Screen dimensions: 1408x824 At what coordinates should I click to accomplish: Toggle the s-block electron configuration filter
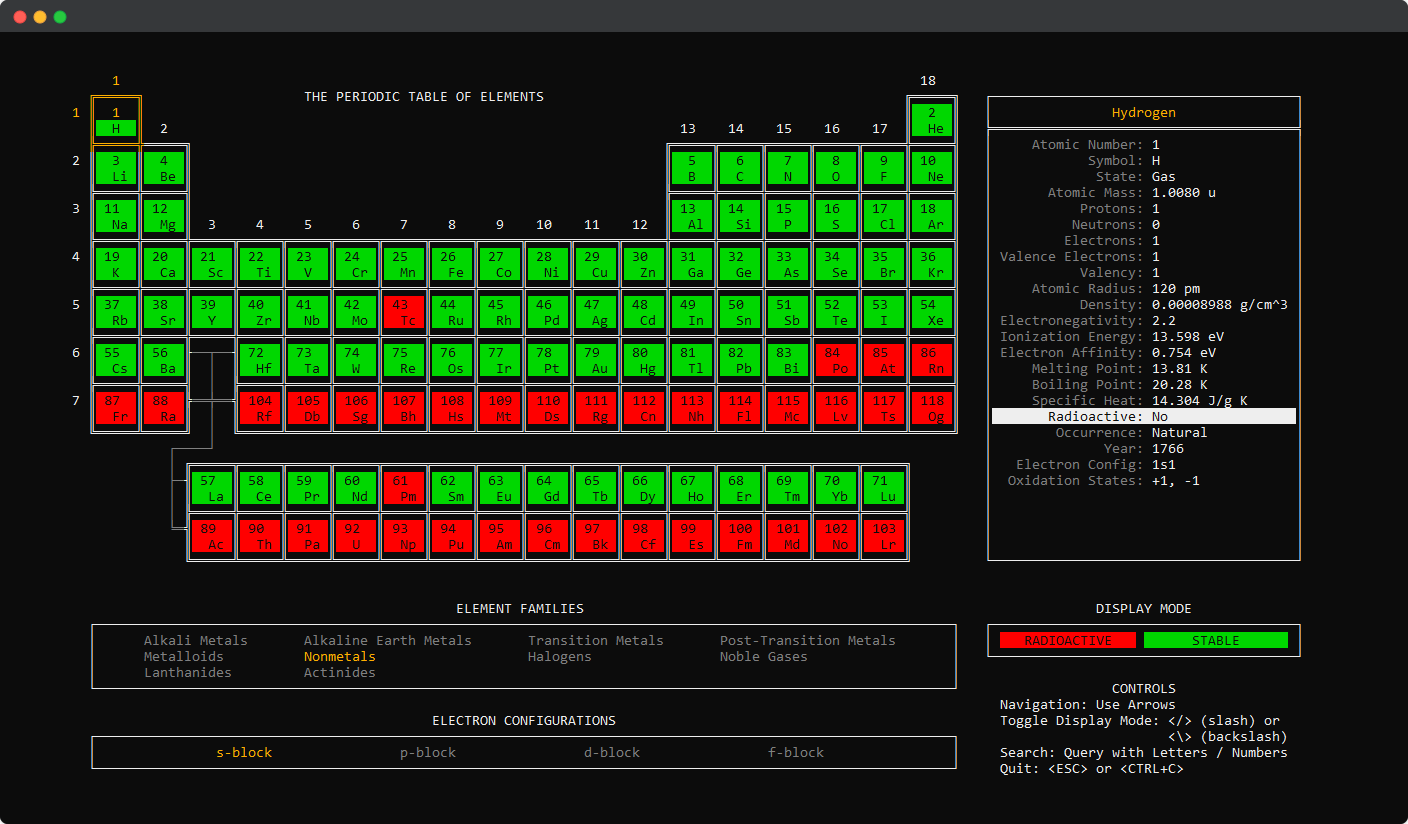[x=244, y=752]
